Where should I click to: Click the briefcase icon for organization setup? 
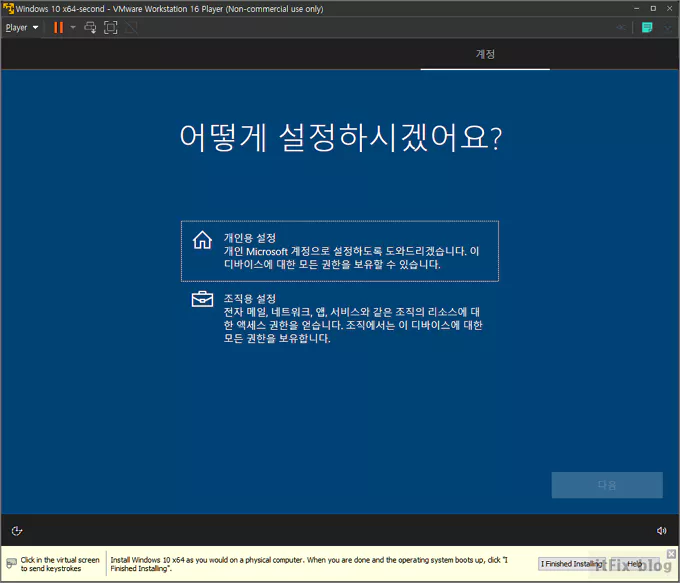click(x=202, y=299)
